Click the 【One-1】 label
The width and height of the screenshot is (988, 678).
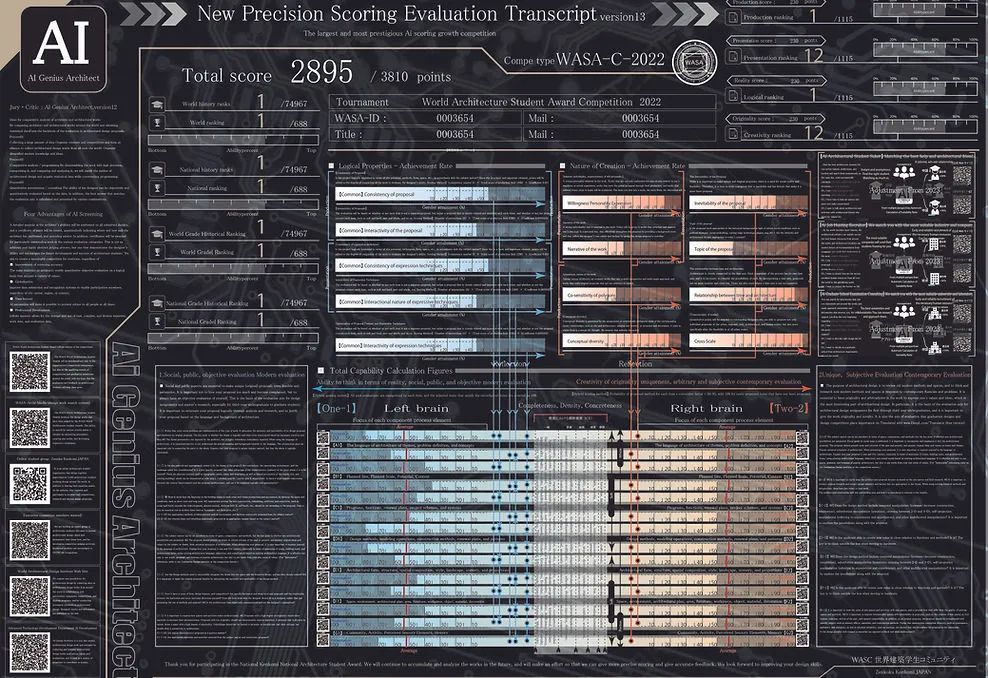[336, 408]
